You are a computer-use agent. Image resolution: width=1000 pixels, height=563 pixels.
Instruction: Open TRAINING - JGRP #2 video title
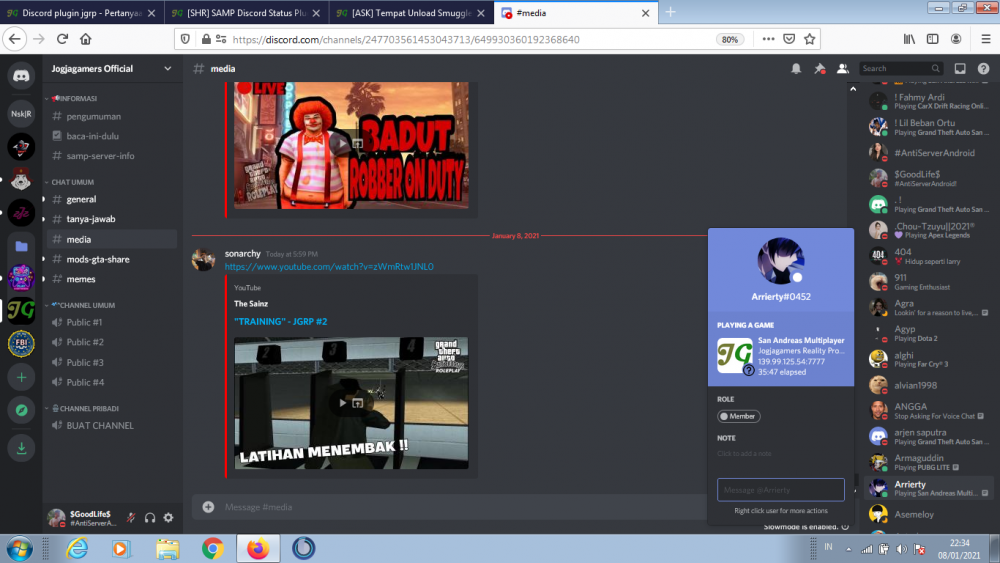coord(281,321)
